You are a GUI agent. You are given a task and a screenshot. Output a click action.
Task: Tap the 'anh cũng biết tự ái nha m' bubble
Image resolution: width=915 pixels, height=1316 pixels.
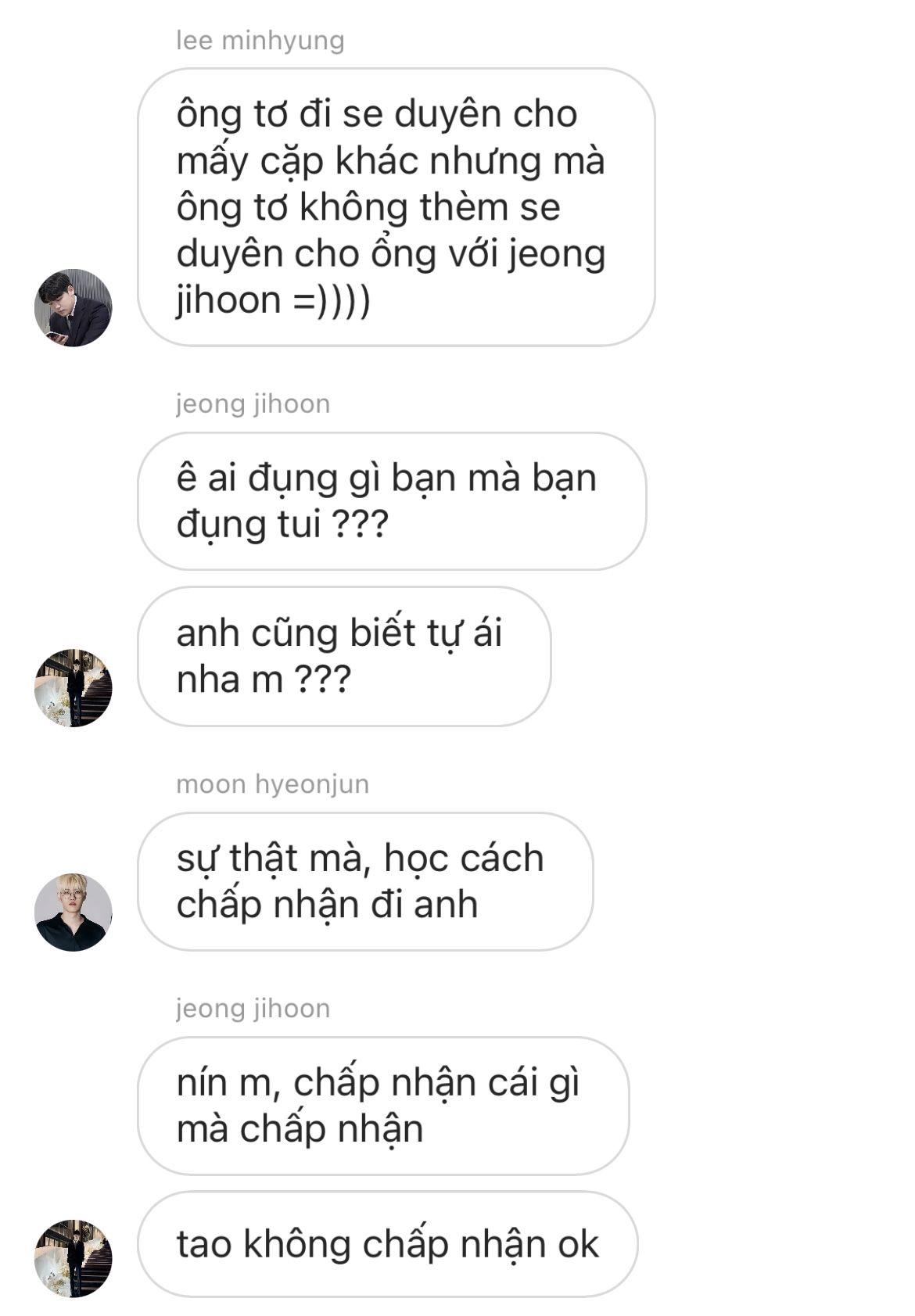[x=344, y=656]
